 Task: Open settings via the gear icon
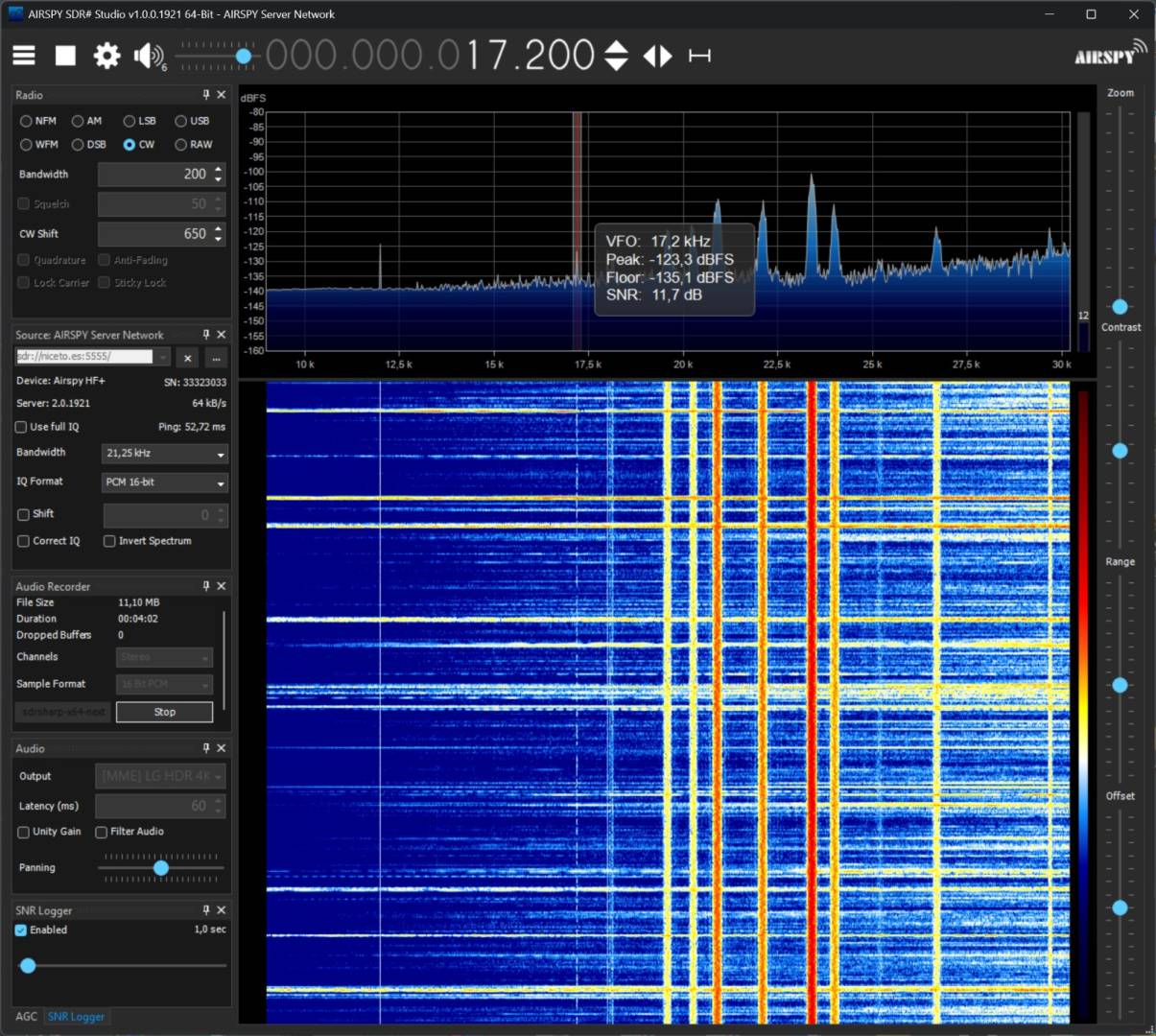tap(106, 56)
